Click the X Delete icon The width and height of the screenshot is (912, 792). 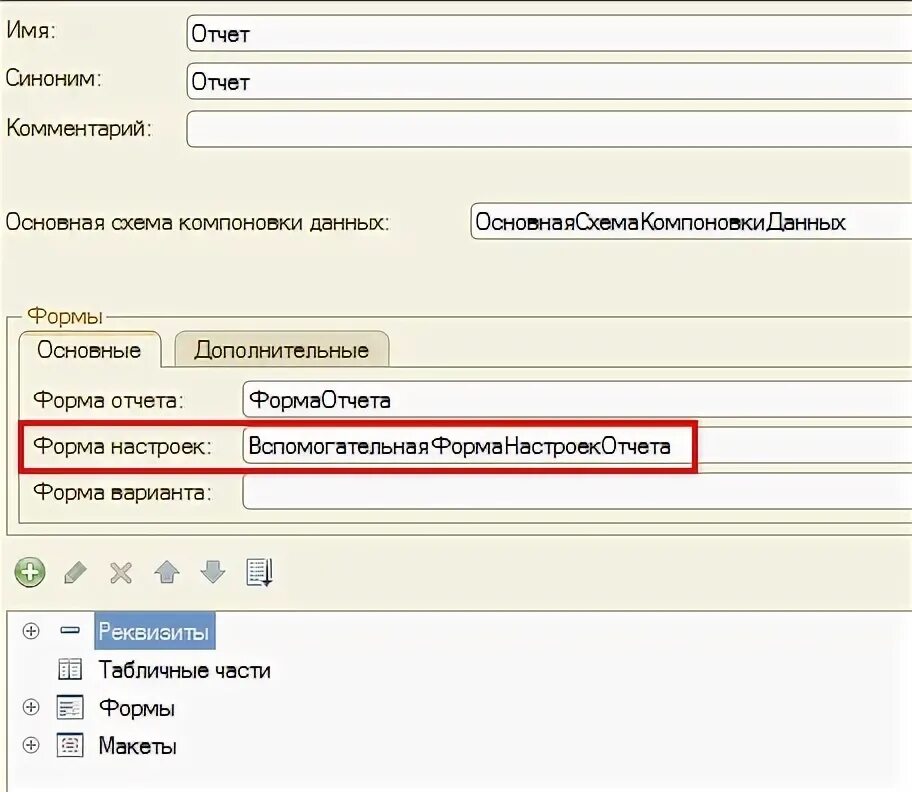point(121,573)
